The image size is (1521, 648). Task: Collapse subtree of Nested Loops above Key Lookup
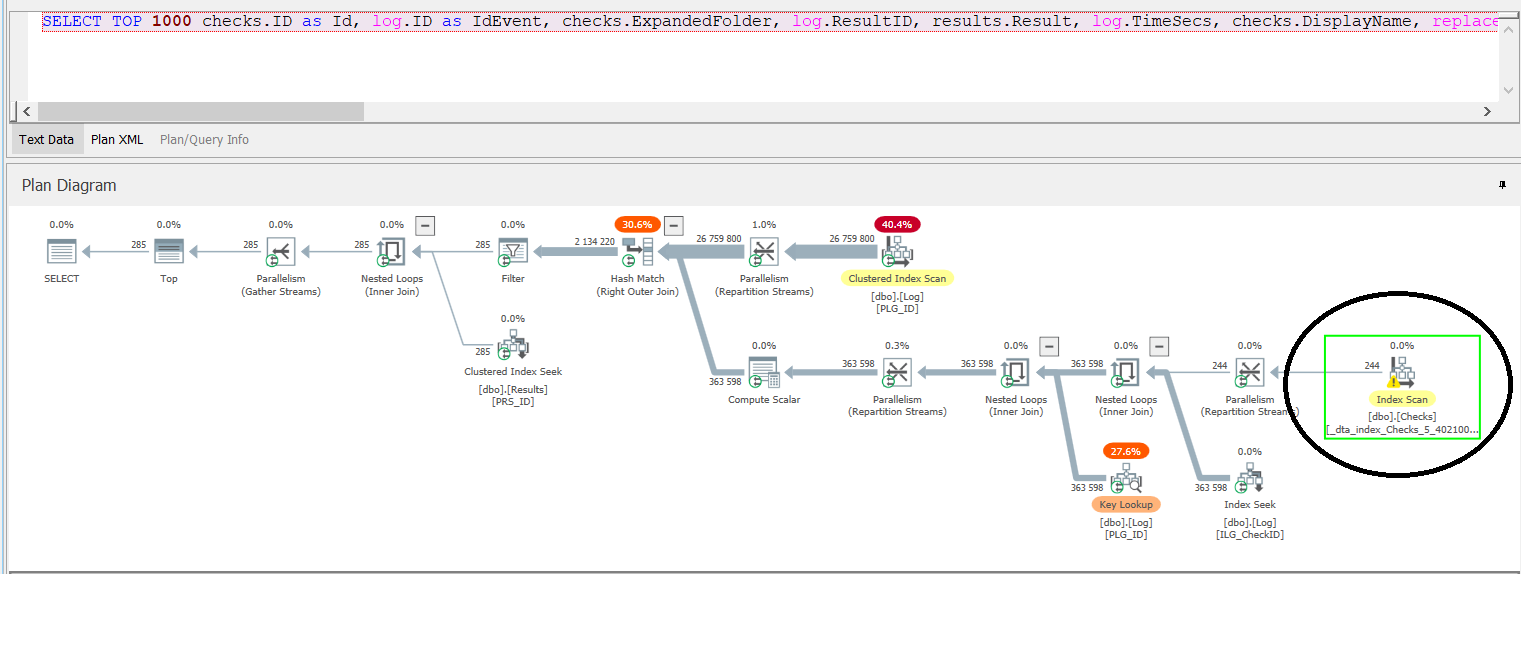tap(1048, 346)
